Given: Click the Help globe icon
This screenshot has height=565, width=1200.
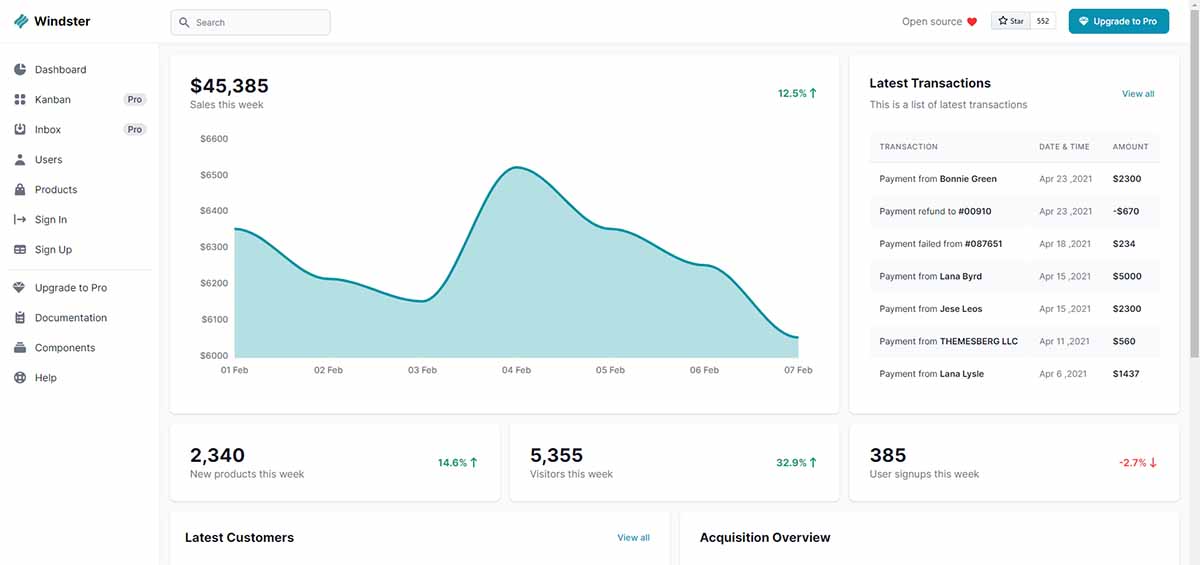Looking at the screenshot, I should (x=20, y=378).
